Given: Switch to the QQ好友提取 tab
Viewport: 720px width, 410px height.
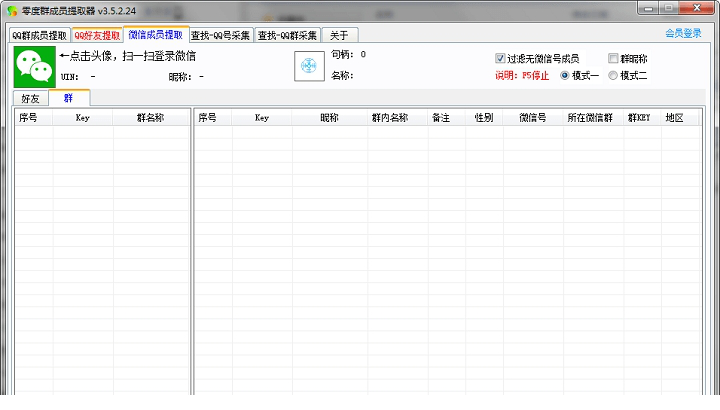Looking at the screenshot, I should click(97, 35).
